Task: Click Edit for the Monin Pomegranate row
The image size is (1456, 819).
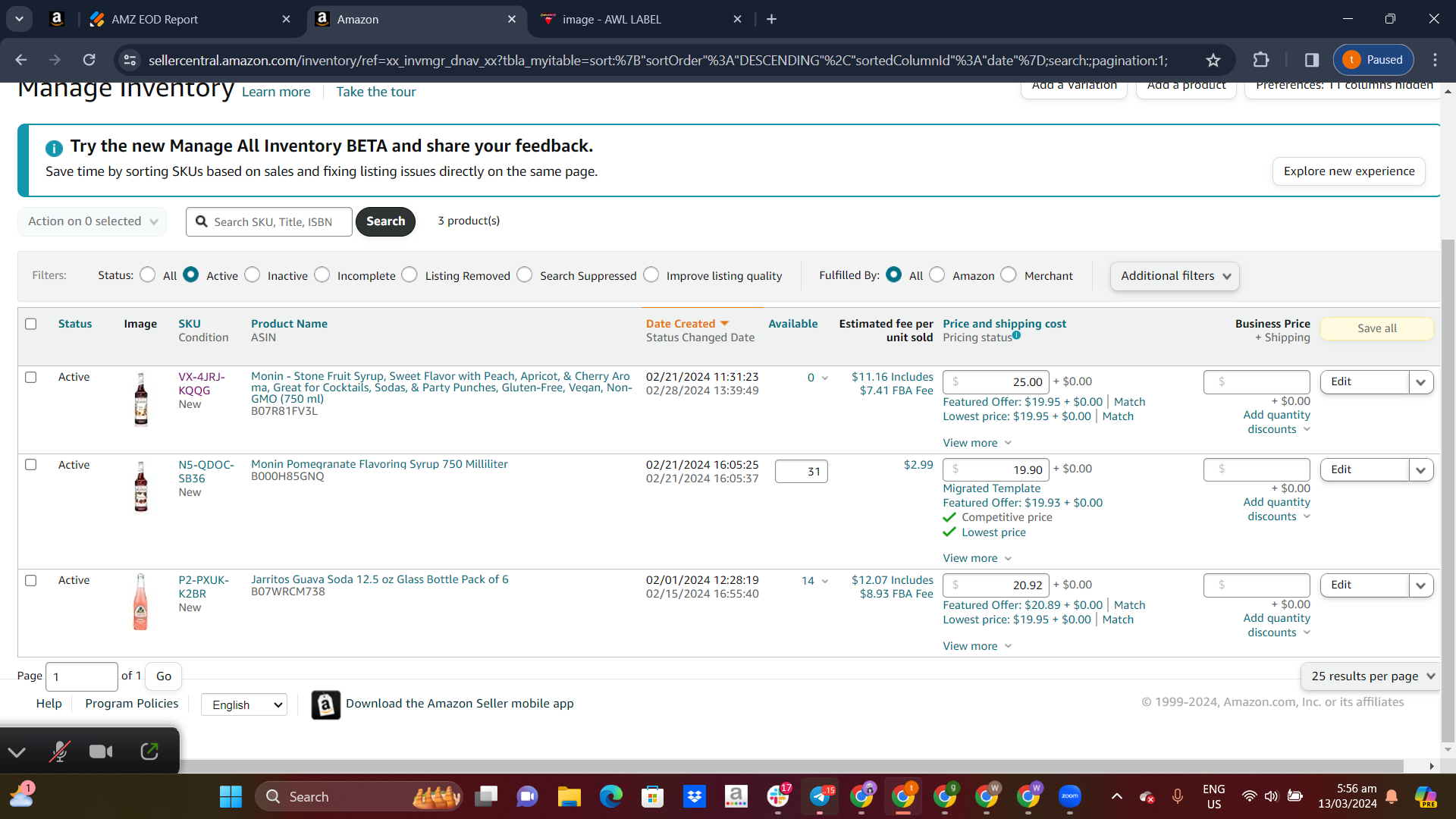Action: pos(1364,469)
